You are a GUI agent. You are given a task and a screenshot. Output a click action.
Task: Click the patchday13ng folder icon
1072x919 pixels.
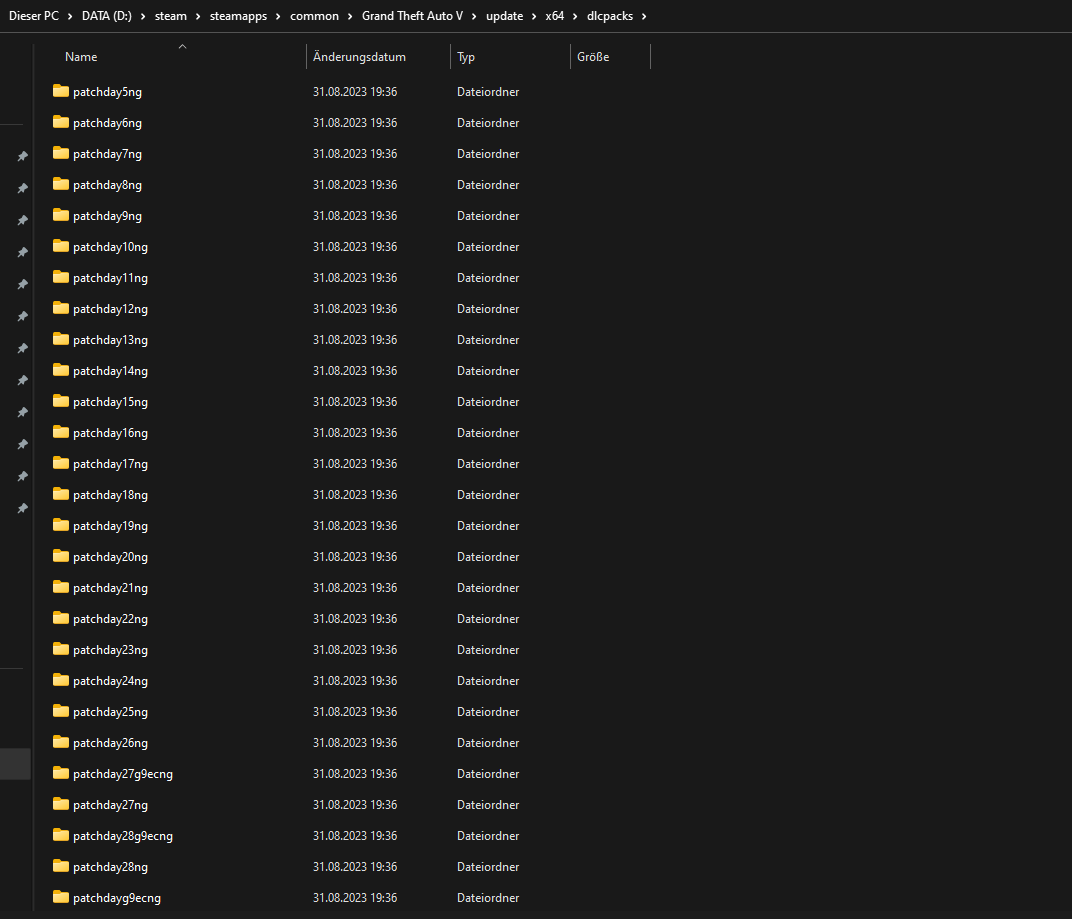coord(61,339)
